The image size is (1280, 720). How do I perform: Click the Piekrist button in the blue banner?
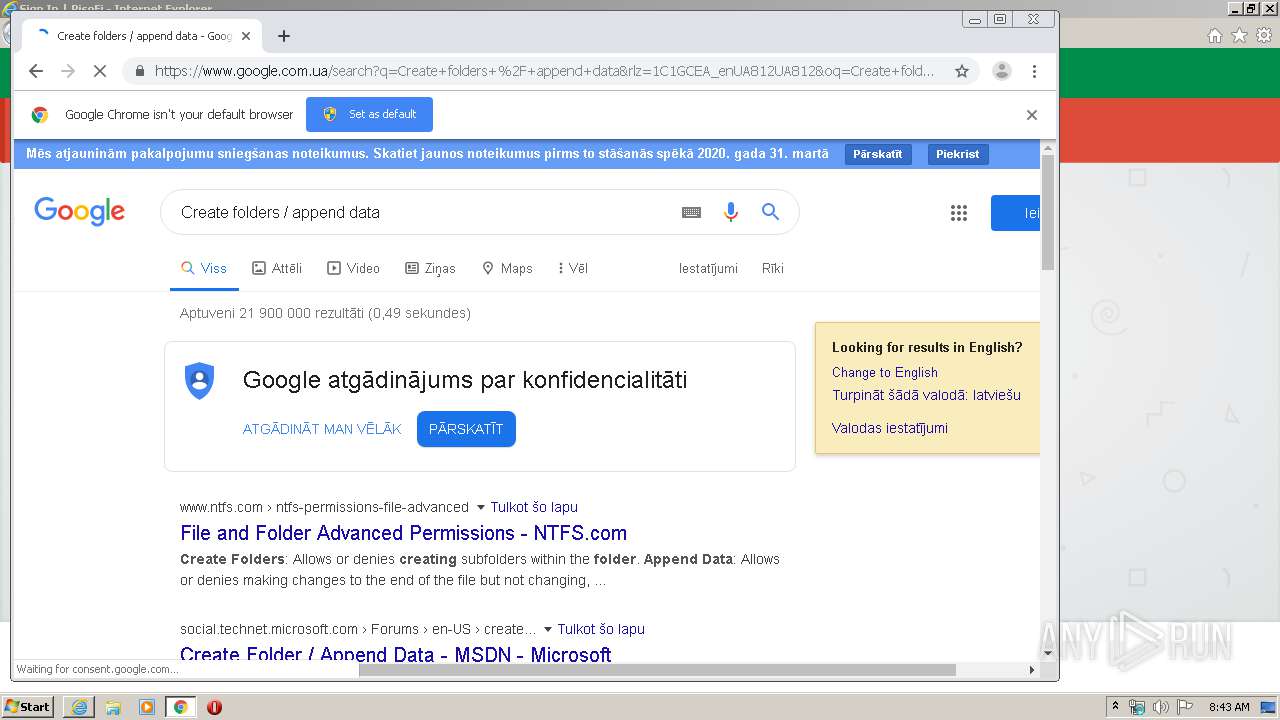coord(958,154)
